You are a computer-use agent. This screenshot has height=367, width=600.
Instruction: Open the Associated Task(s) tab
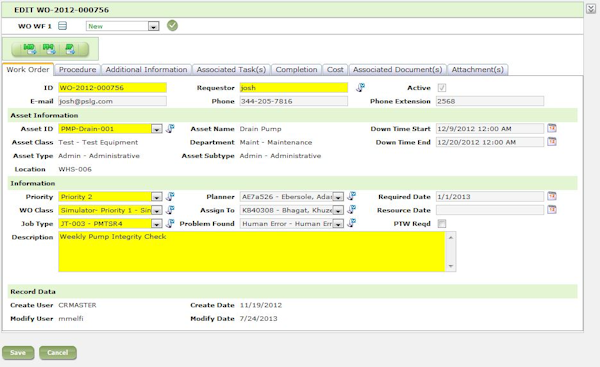click(231, 70)
